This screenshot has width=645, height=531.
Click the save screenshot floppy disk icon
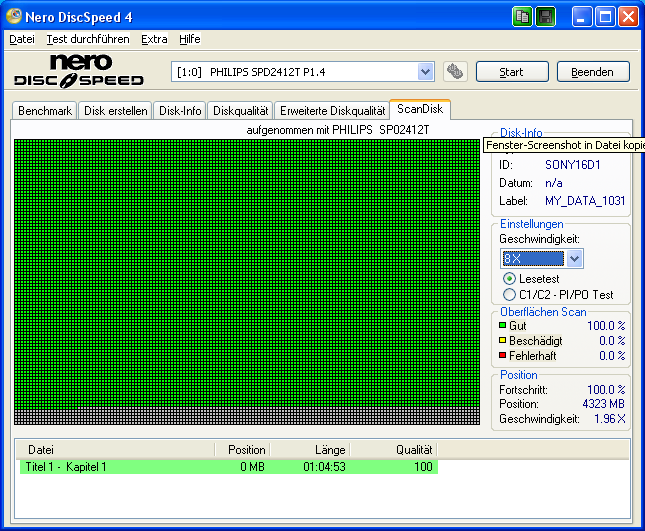point(545,17)
